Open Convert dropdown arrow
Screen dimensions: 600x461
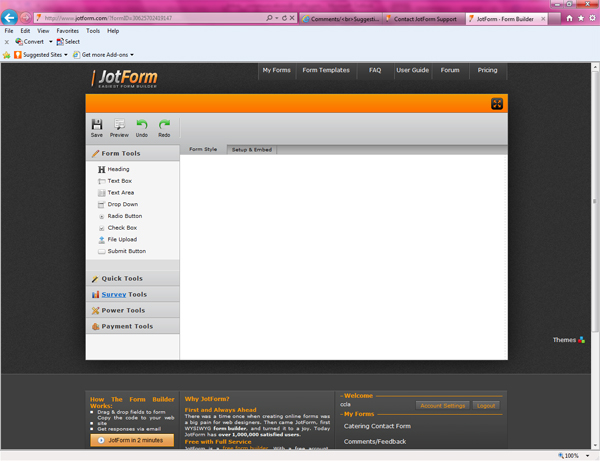(x=51, y=42)
